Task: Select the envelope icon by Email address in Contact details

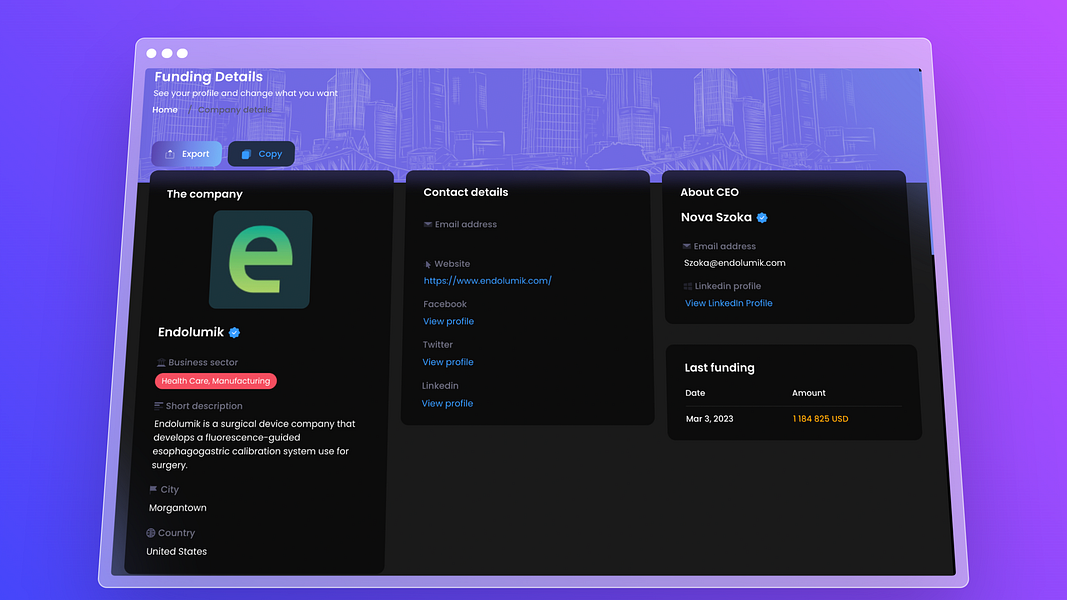Action: pyautogui.click(x=428, y=224)
